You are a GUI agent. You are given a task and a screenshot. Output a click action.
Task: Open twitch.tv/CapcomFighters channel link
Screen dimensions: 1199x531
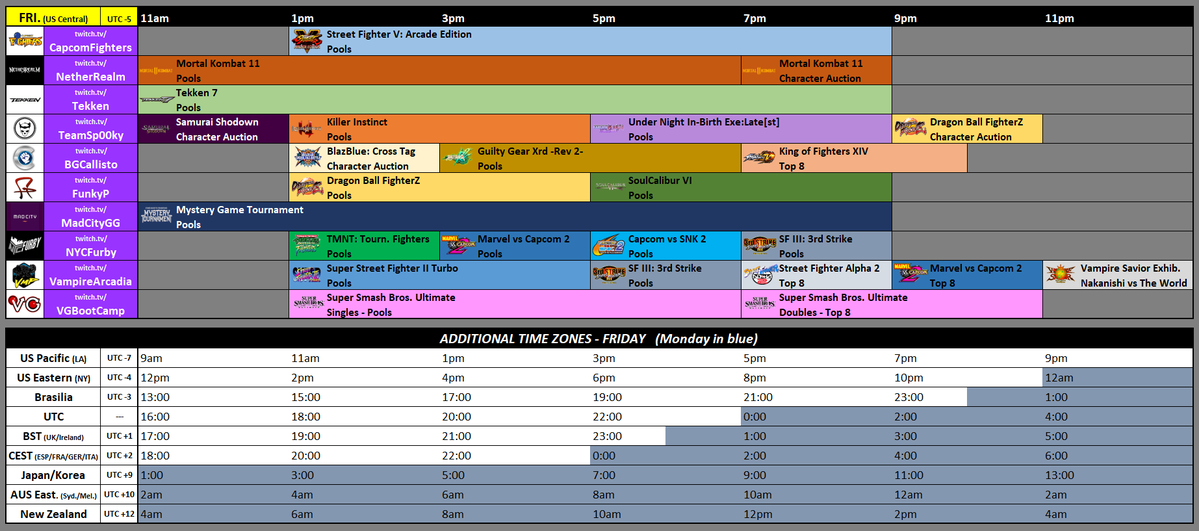pyautogui.click(x=90, y=41)
